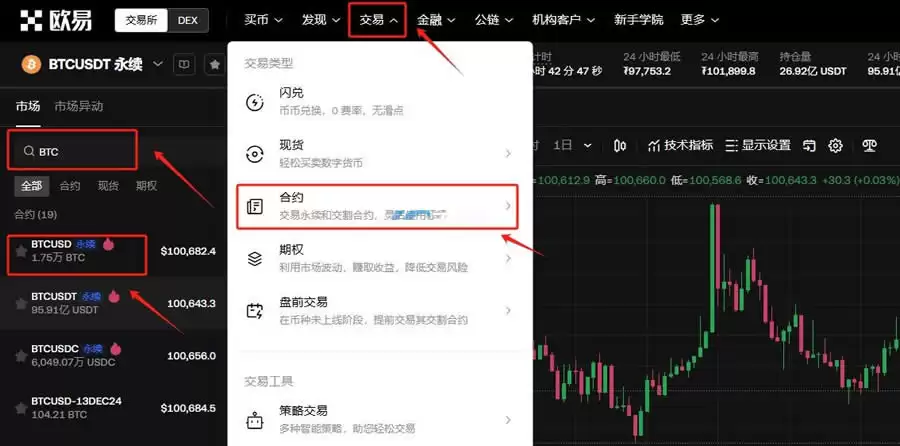
Task: Select price $100,684.5 of BTCUSD-13DEC24
Action: click(188, 408)
